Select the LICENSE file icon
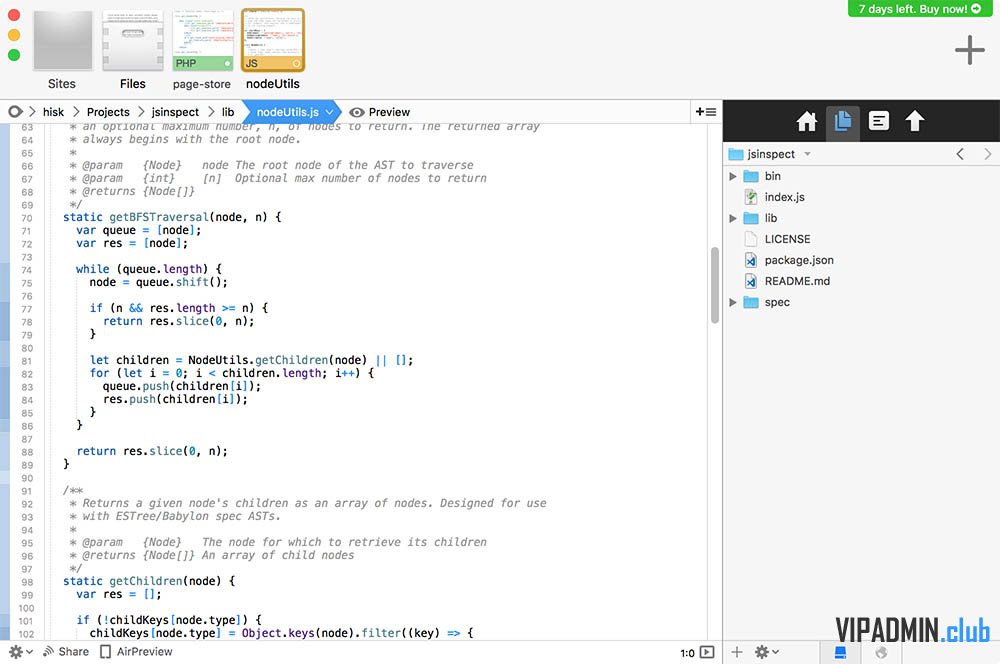The height and width of the screenshot is (664, 1000). pyautogui.click(x=751, y=239)
